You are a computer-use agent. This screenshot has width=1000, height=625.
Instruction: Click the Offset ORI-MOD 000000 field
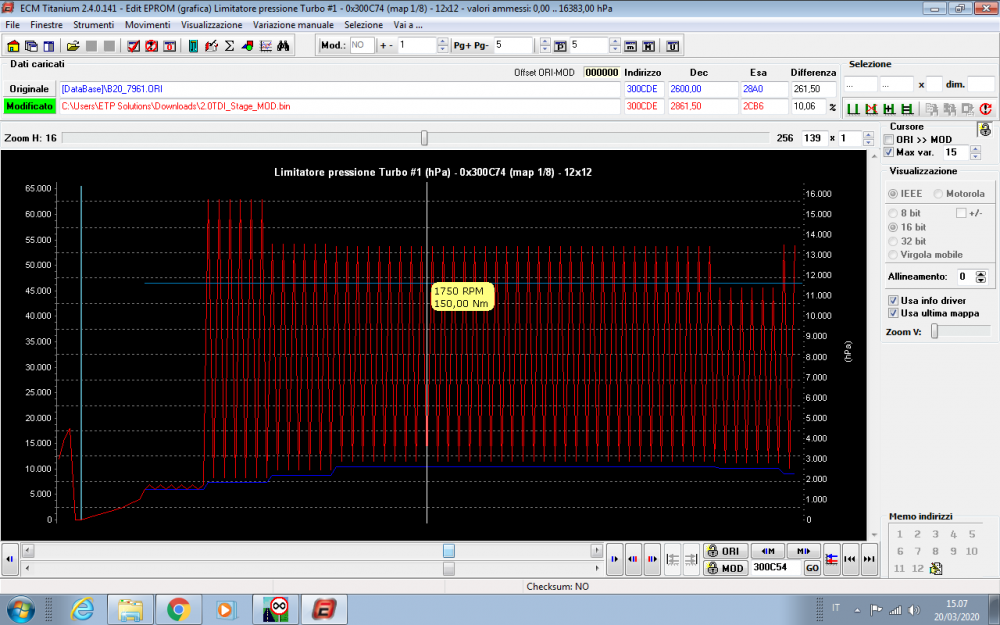click(601, 72)
